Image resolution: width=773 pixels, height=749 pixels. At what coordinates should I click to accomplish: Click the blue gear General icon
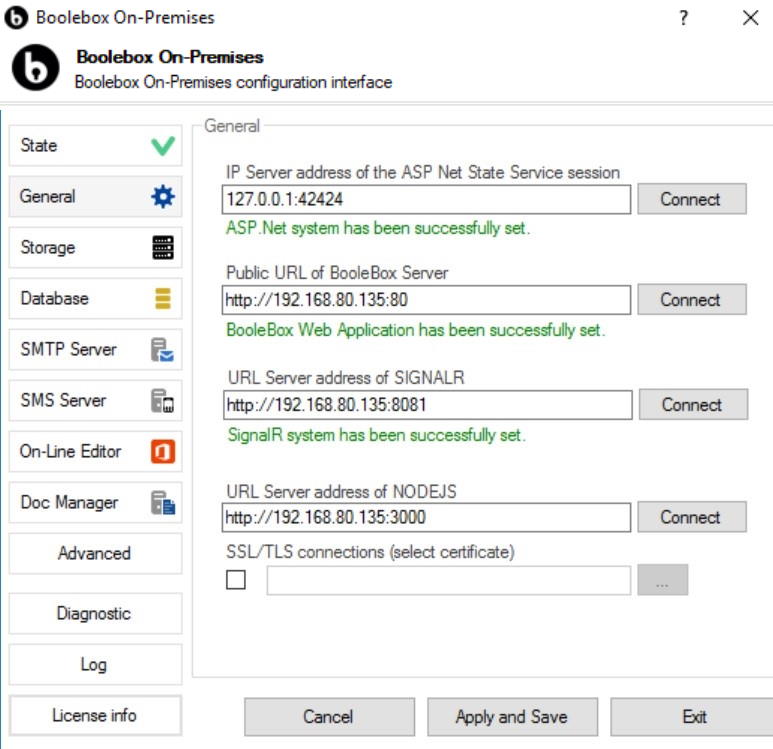[163, 196]
